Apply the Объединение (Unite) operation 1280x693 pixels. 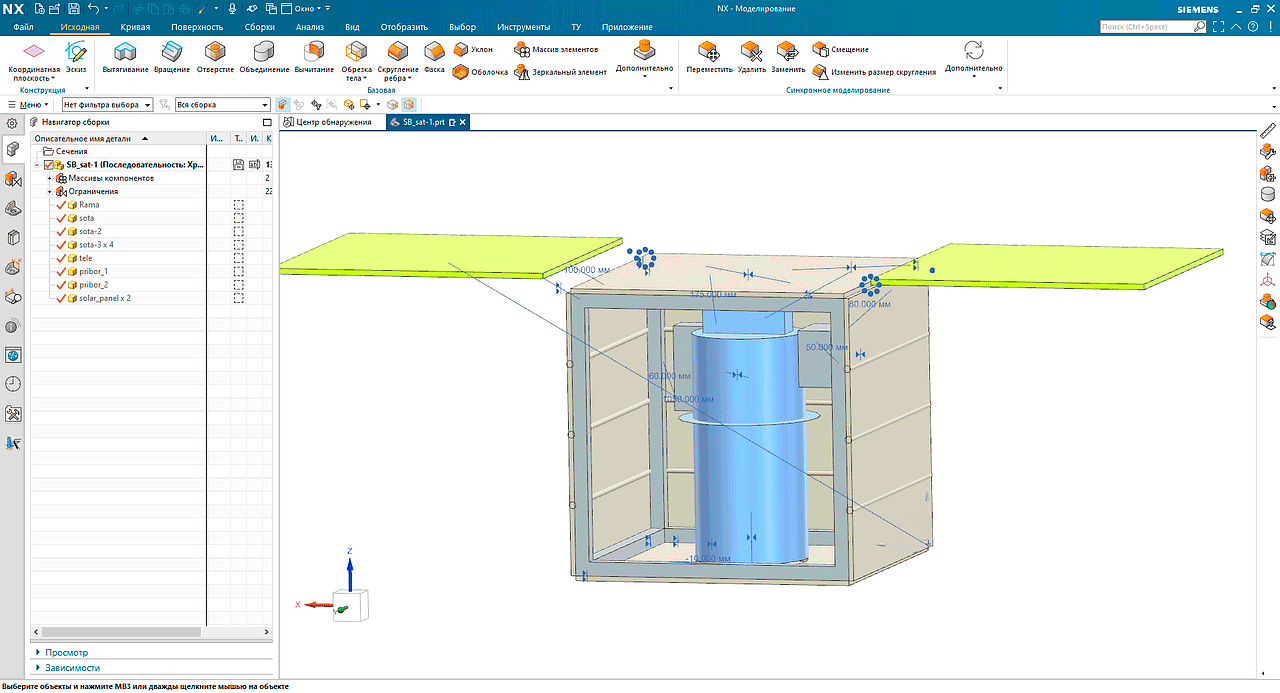264,58
